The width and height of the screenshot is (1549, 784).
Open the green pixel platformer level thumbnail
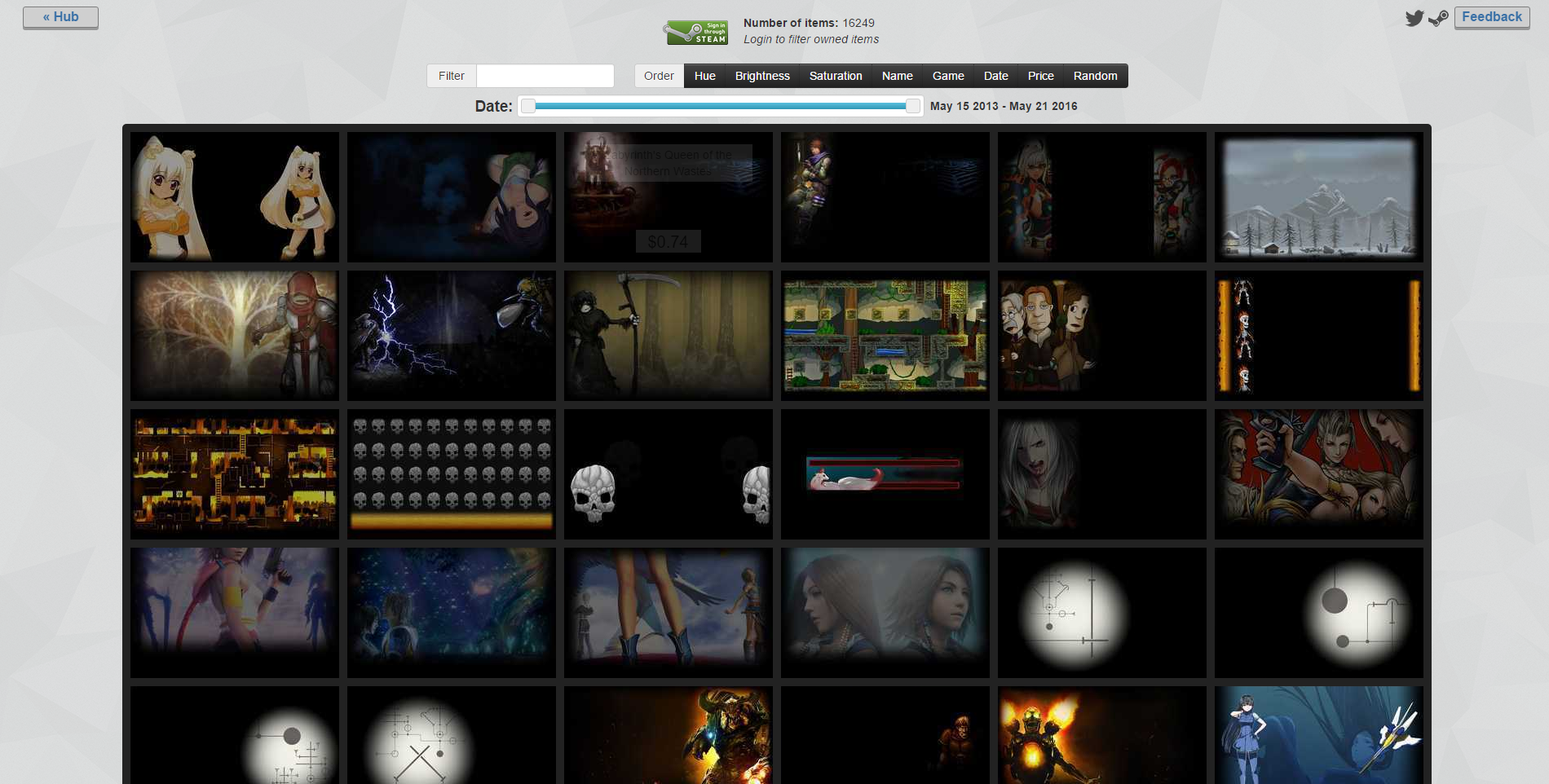coord(885,336)
